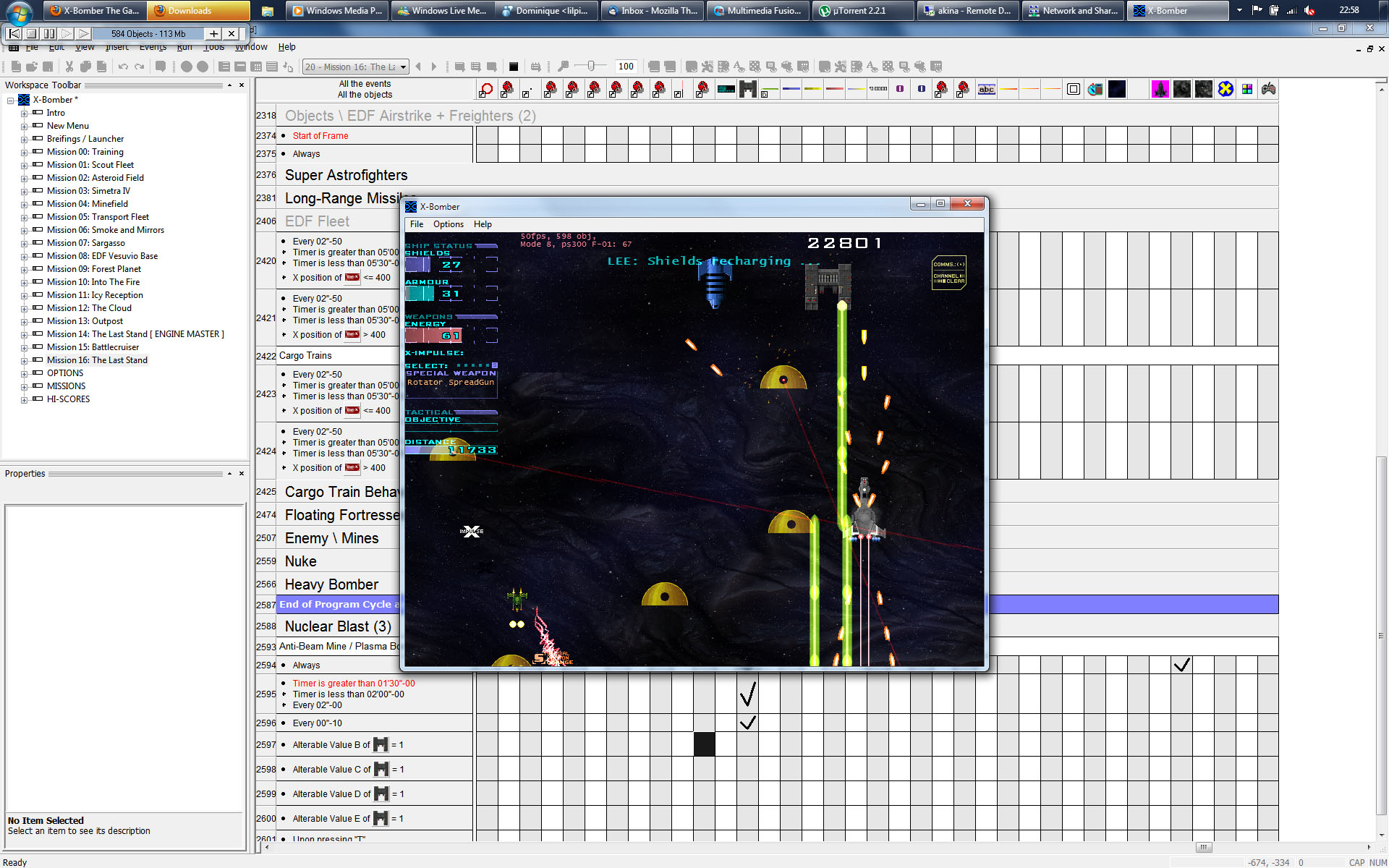This screenshot has width=1389, height=868.
Task: Select the magenta spaceship object icon
Action: [1160, 89]
